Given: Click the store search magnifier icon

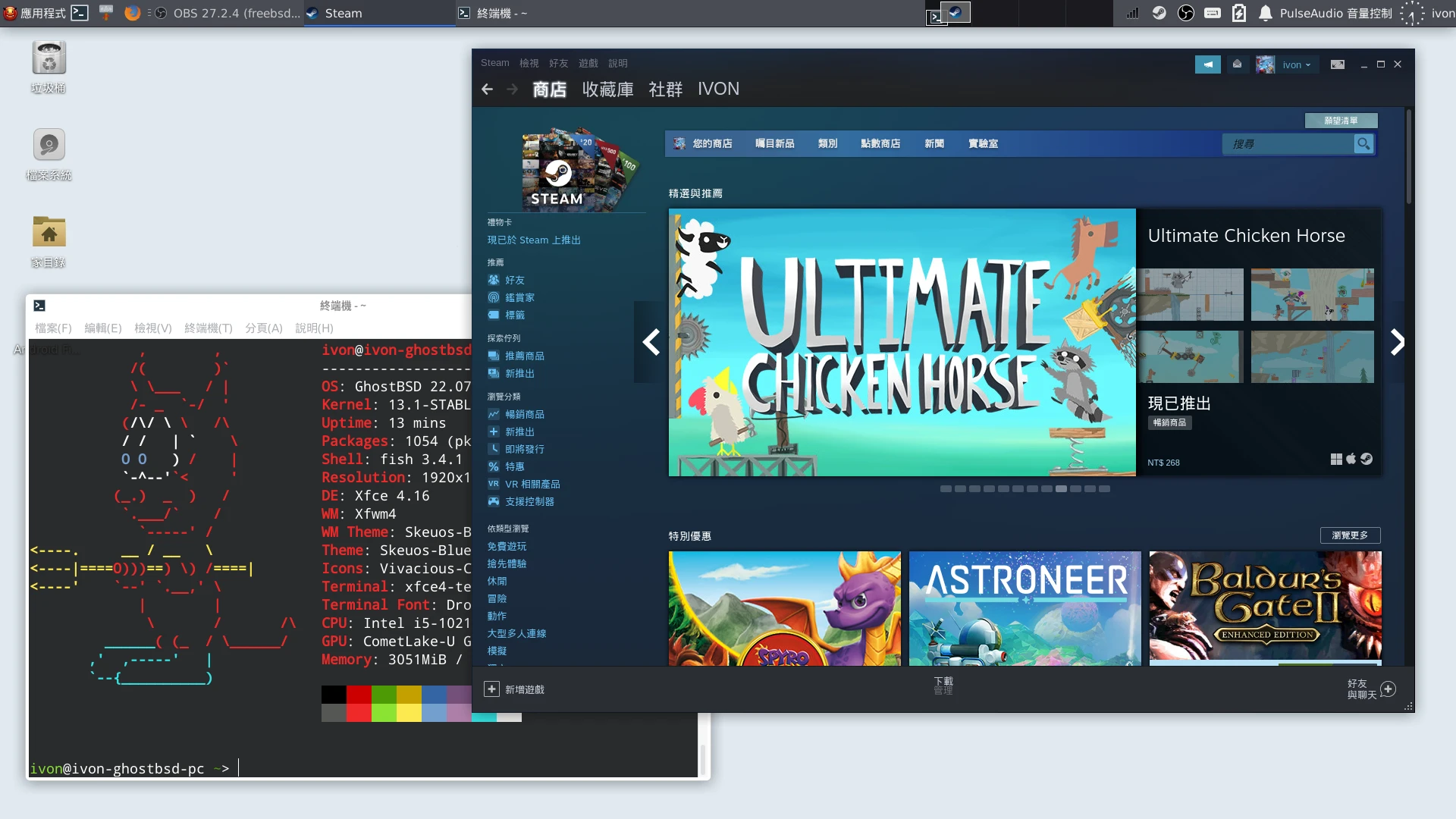Looking at the screenshot, I should tap(1363, 143).
